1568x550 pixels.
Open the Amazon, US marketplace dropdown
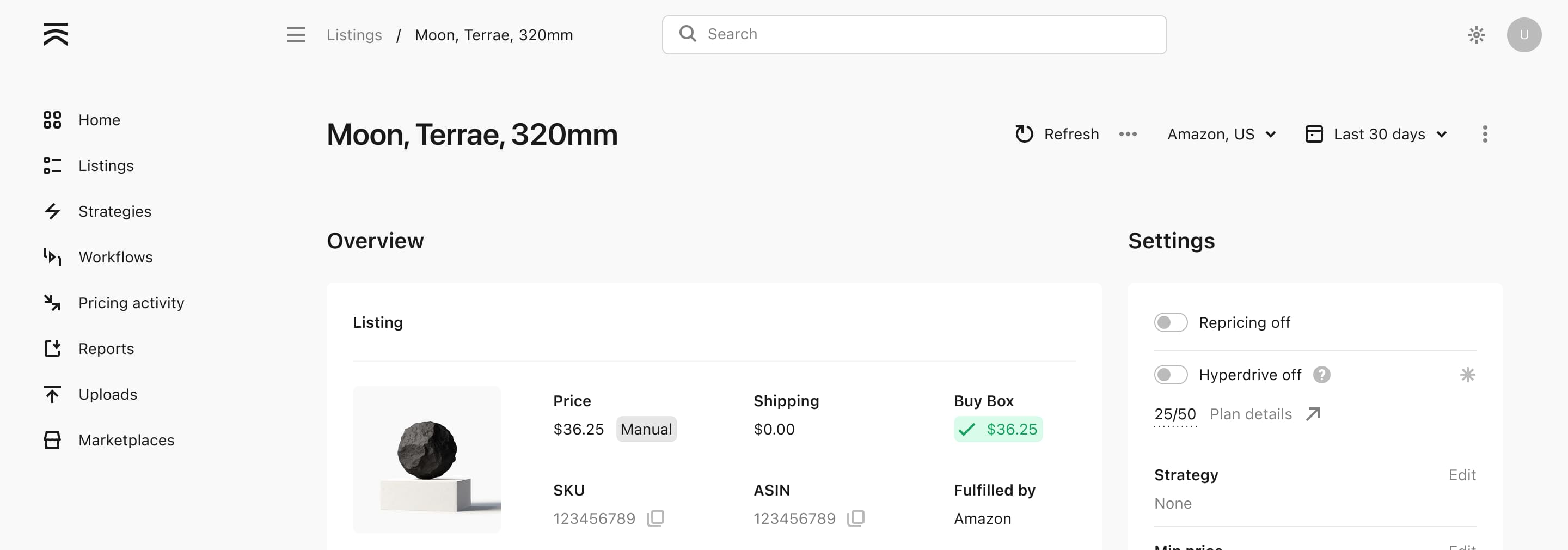[1221, 134]
